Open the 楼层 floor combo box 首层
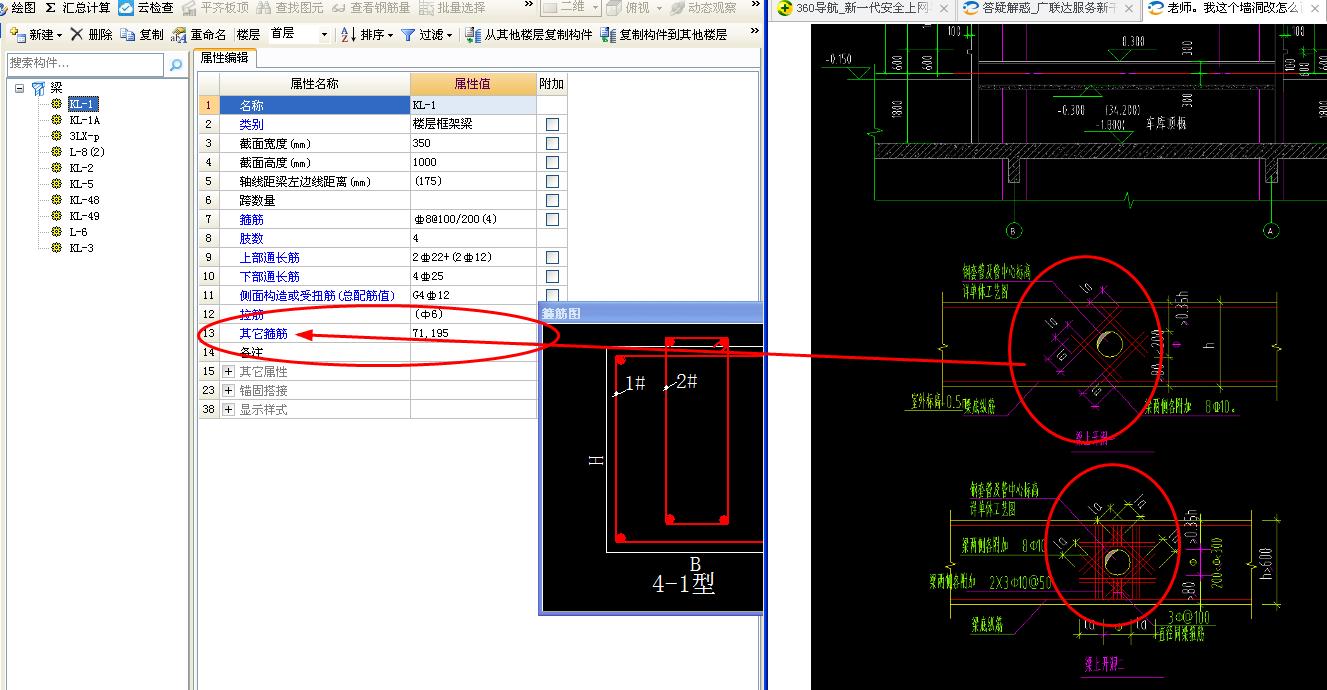 pos(299,34)
